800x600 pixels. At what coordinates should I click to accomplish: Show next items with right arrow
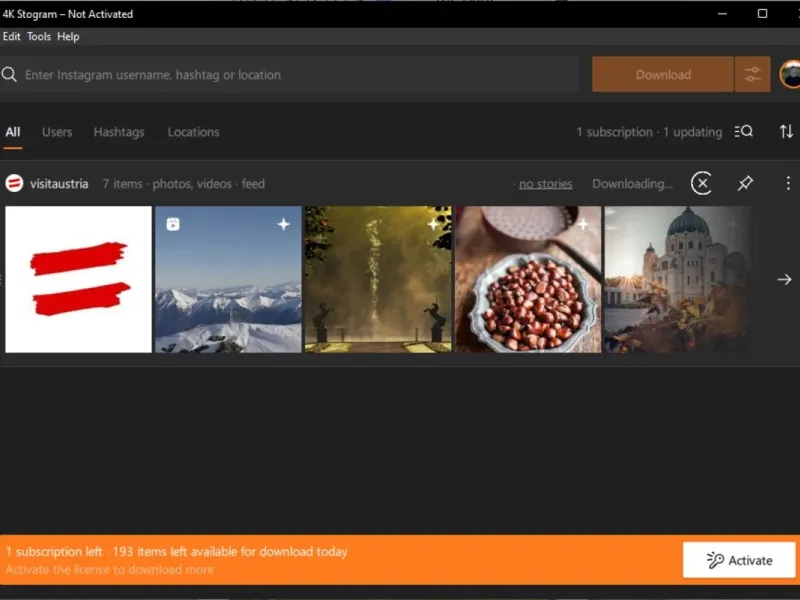[x=784, y=279]
